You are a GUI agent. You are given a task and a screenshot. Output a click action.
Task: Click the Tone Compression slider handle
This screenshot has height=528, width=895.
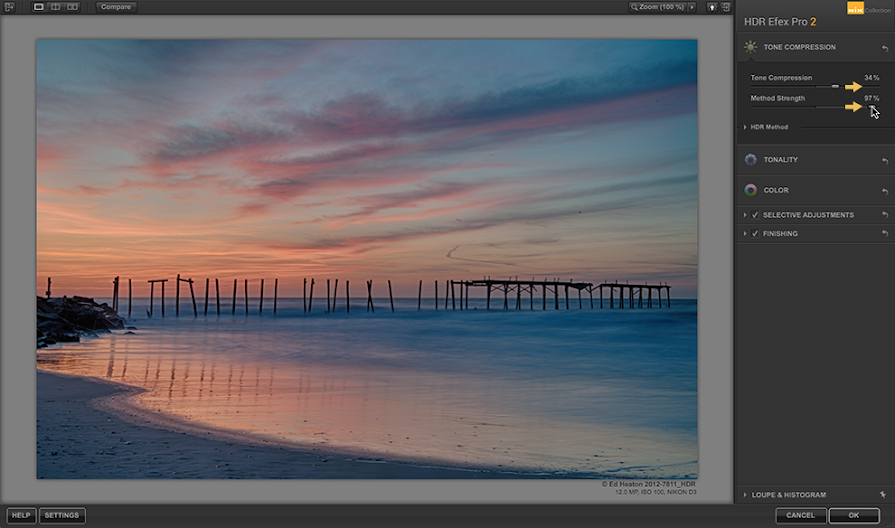[x=835, y=87]
